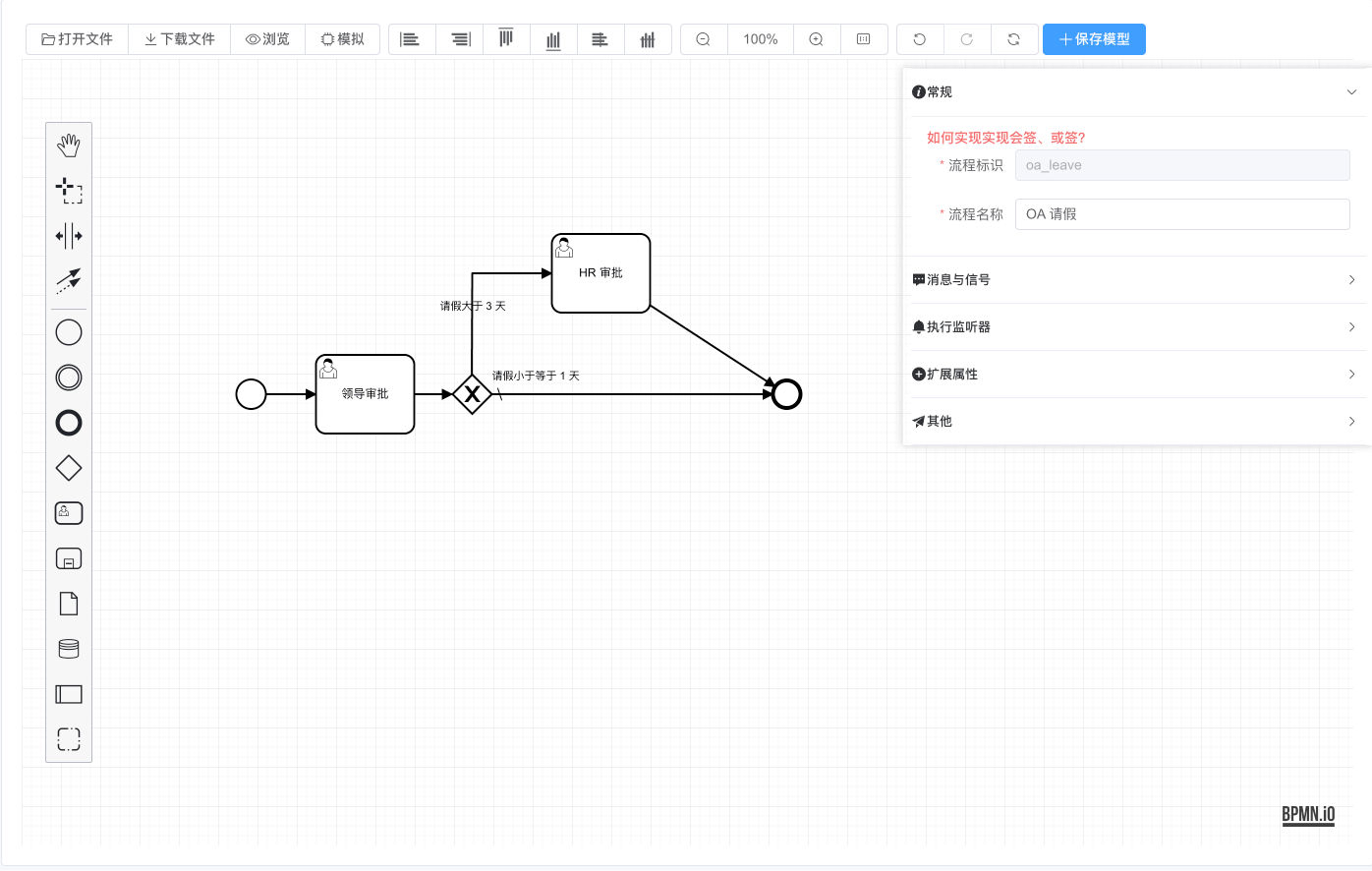The height and width of the screenshot is (871, 1372).
Task: Activate the lasso selection tool
Action: point(69,190)
